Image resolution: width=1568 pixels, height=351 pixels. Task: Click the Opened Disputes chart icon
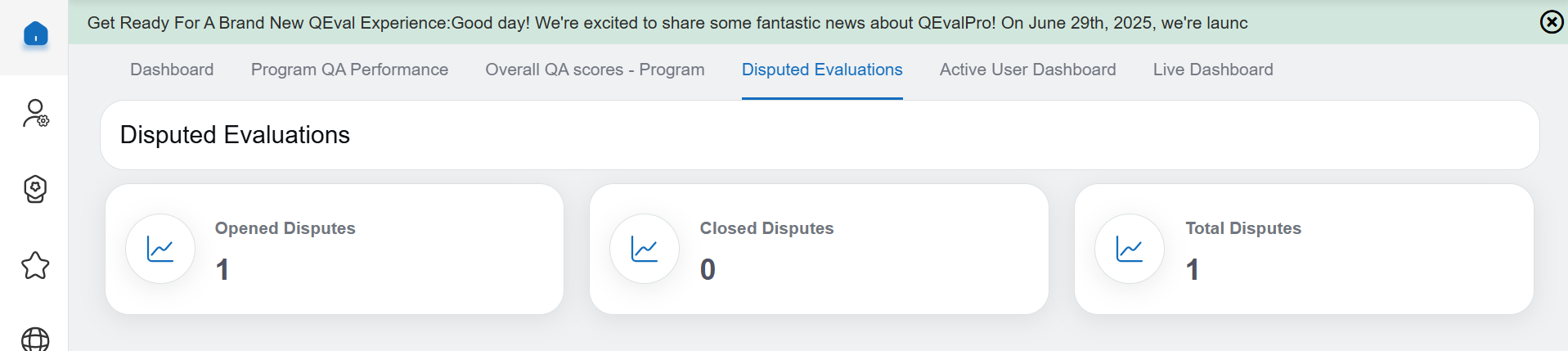160,249
